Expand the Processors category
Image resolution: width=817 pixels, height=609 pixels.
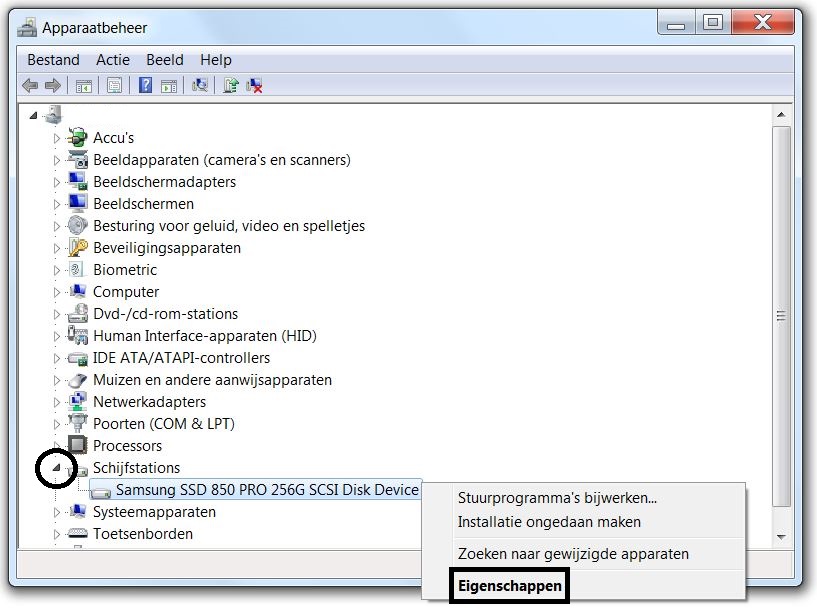58,445
